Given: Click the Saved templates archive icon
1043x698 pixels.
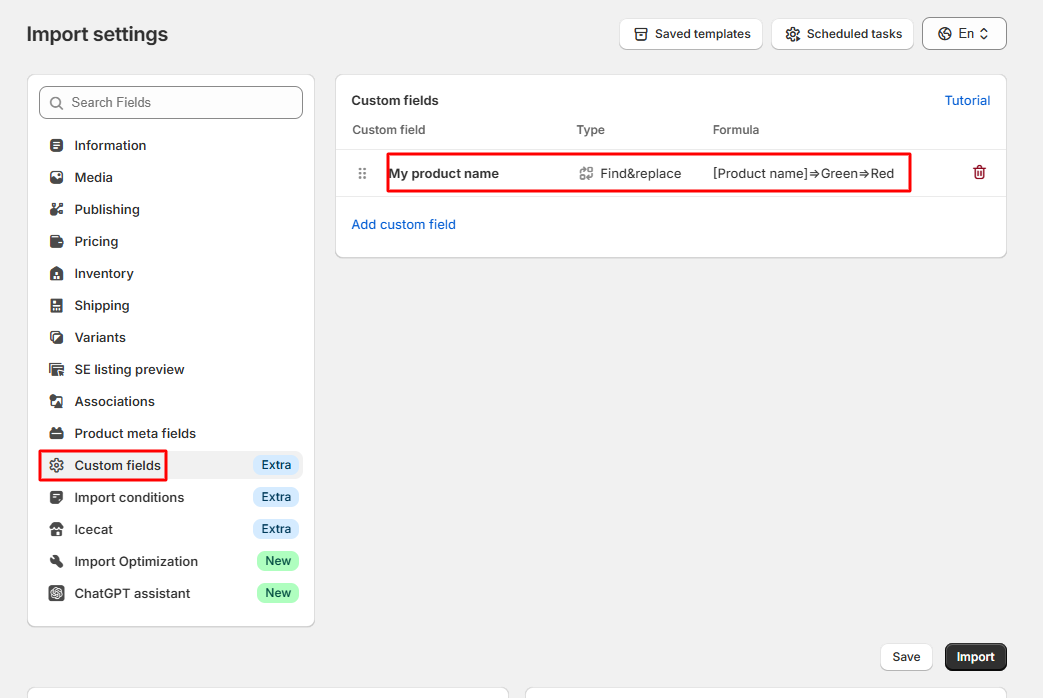Looking at the screenshot, I should (641, 34).
